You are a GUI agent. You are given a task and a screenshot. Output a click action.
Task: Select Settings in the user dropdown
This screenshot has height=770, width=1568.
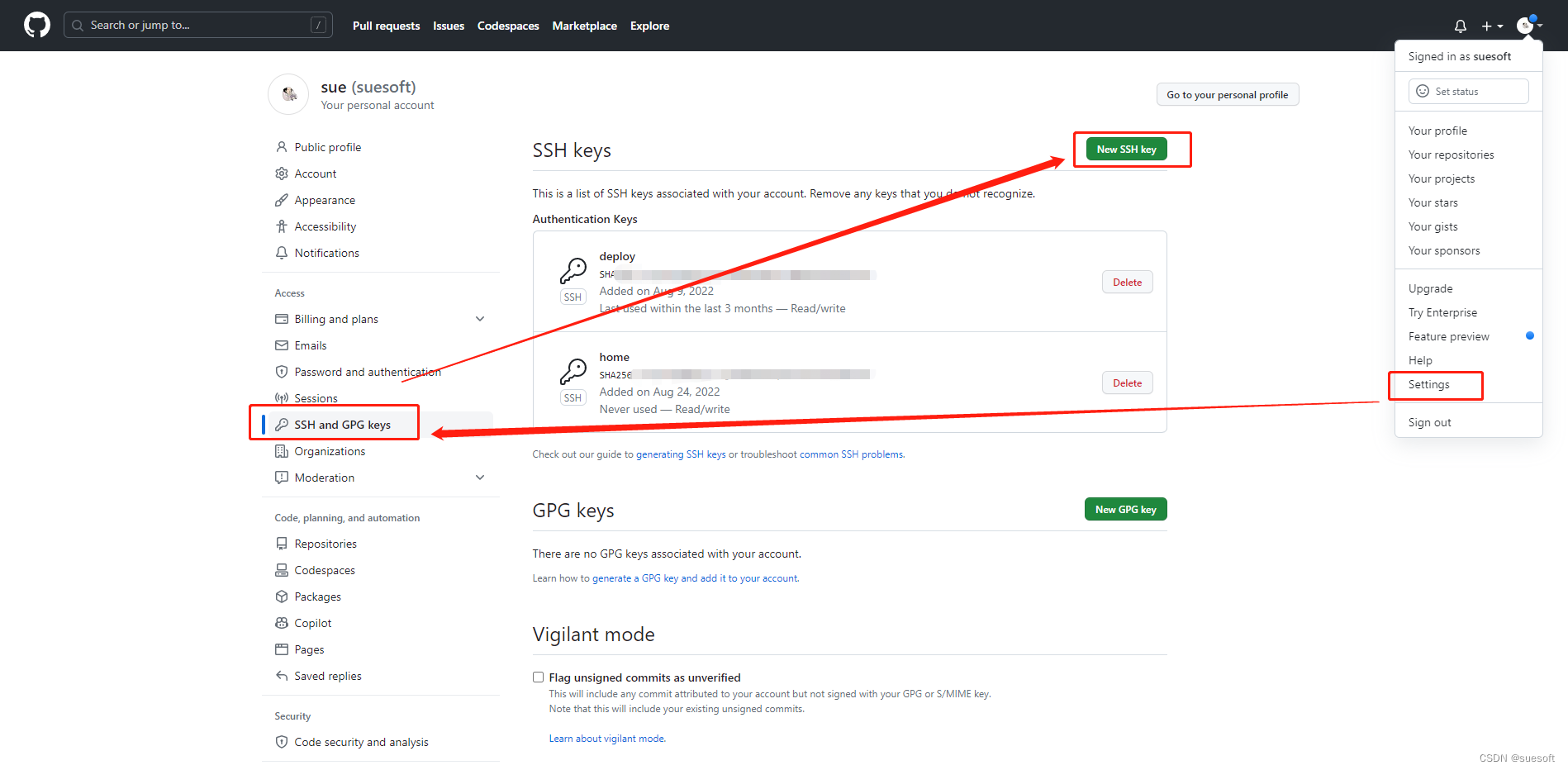(1429, 384)
